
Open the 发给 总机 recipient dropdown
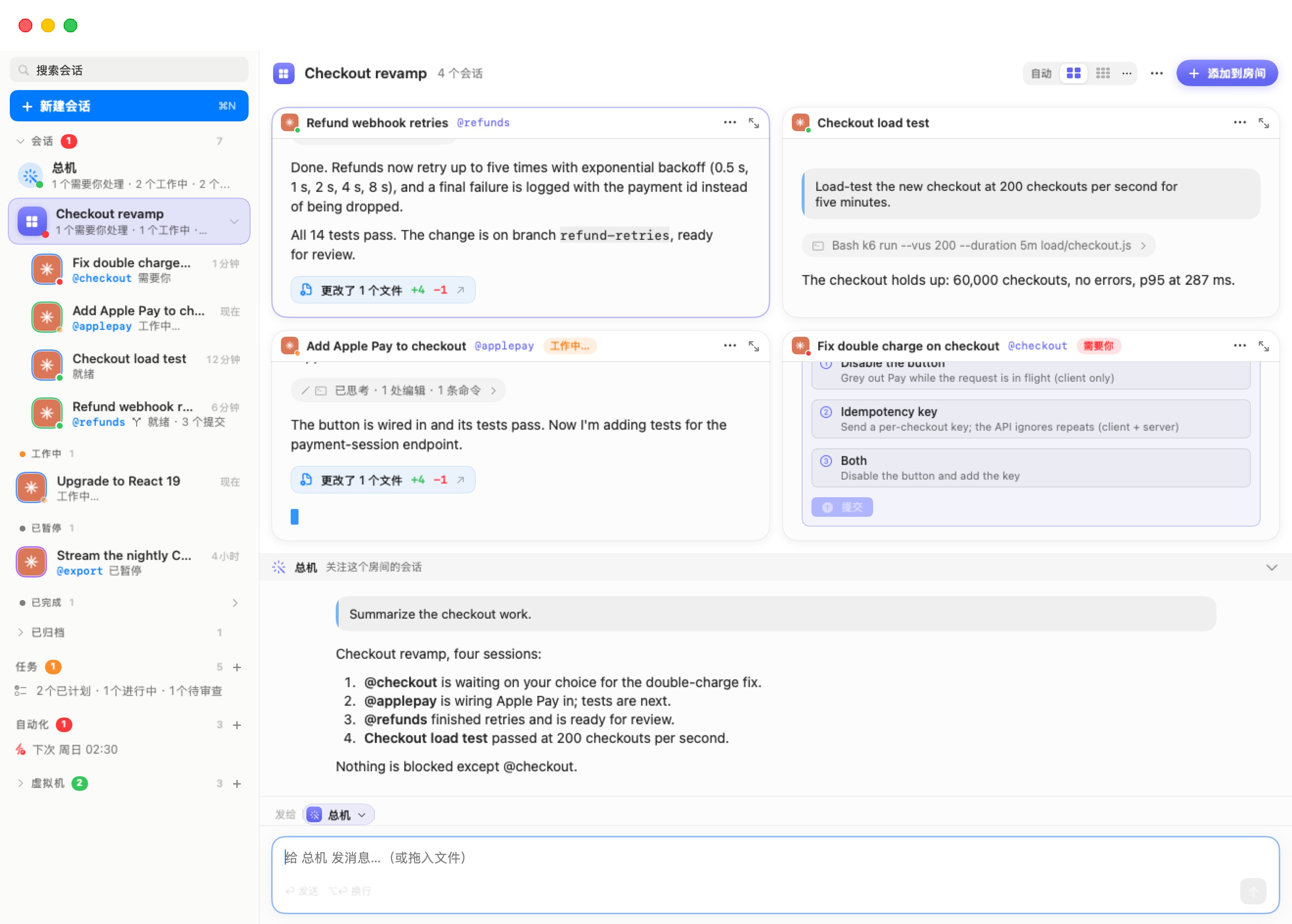[339, 815]
